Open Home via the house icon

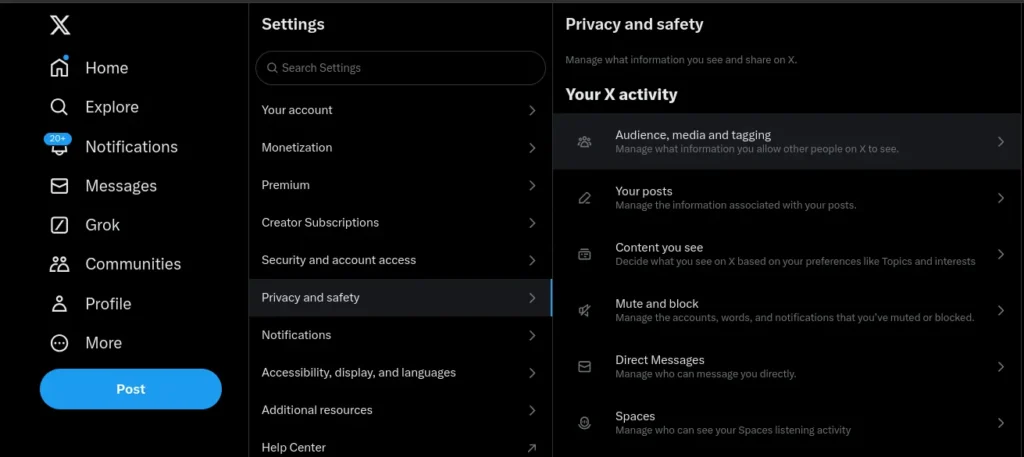[60, 68]
